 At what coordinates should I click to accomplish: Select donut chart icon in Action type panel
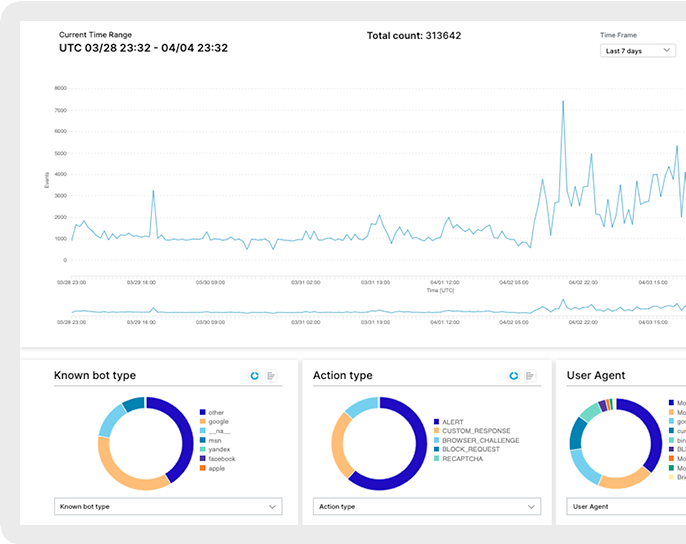coord(514,375)
